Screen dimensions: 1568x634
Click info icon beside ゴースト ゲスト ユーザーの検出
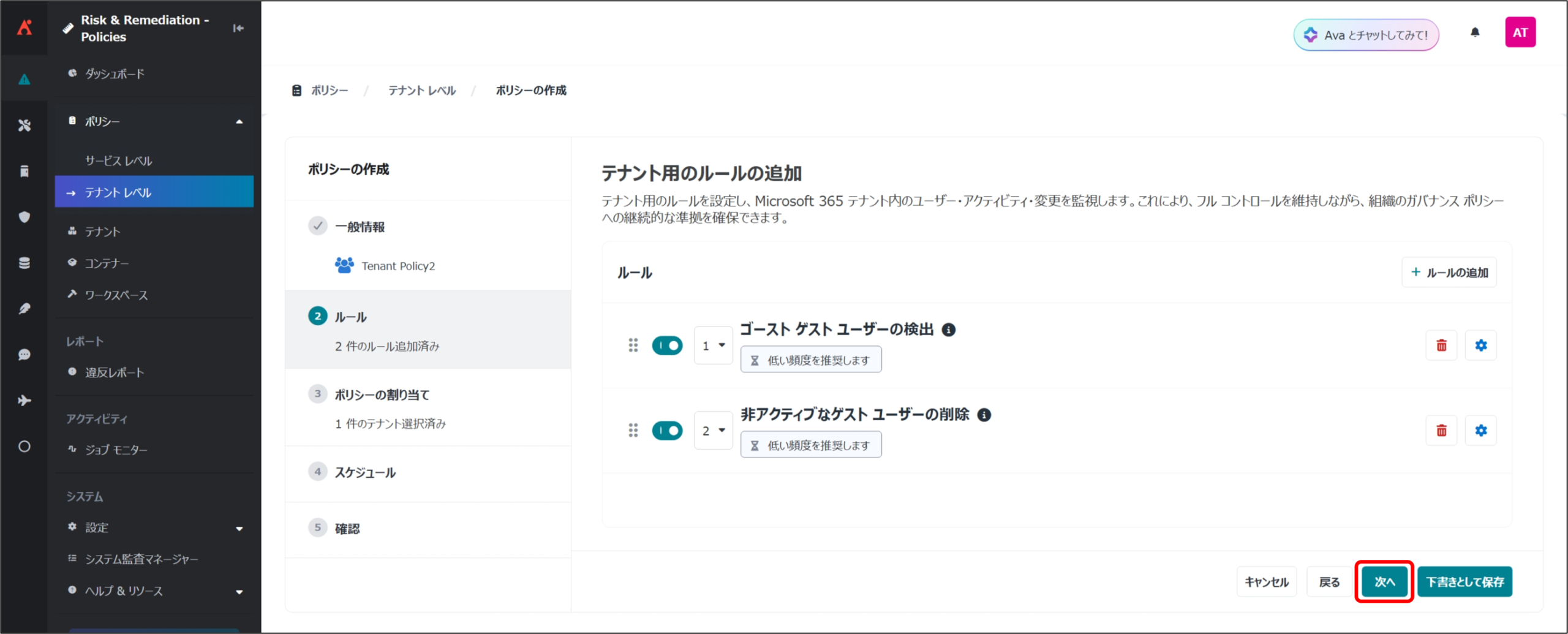(x=949, y=330)
